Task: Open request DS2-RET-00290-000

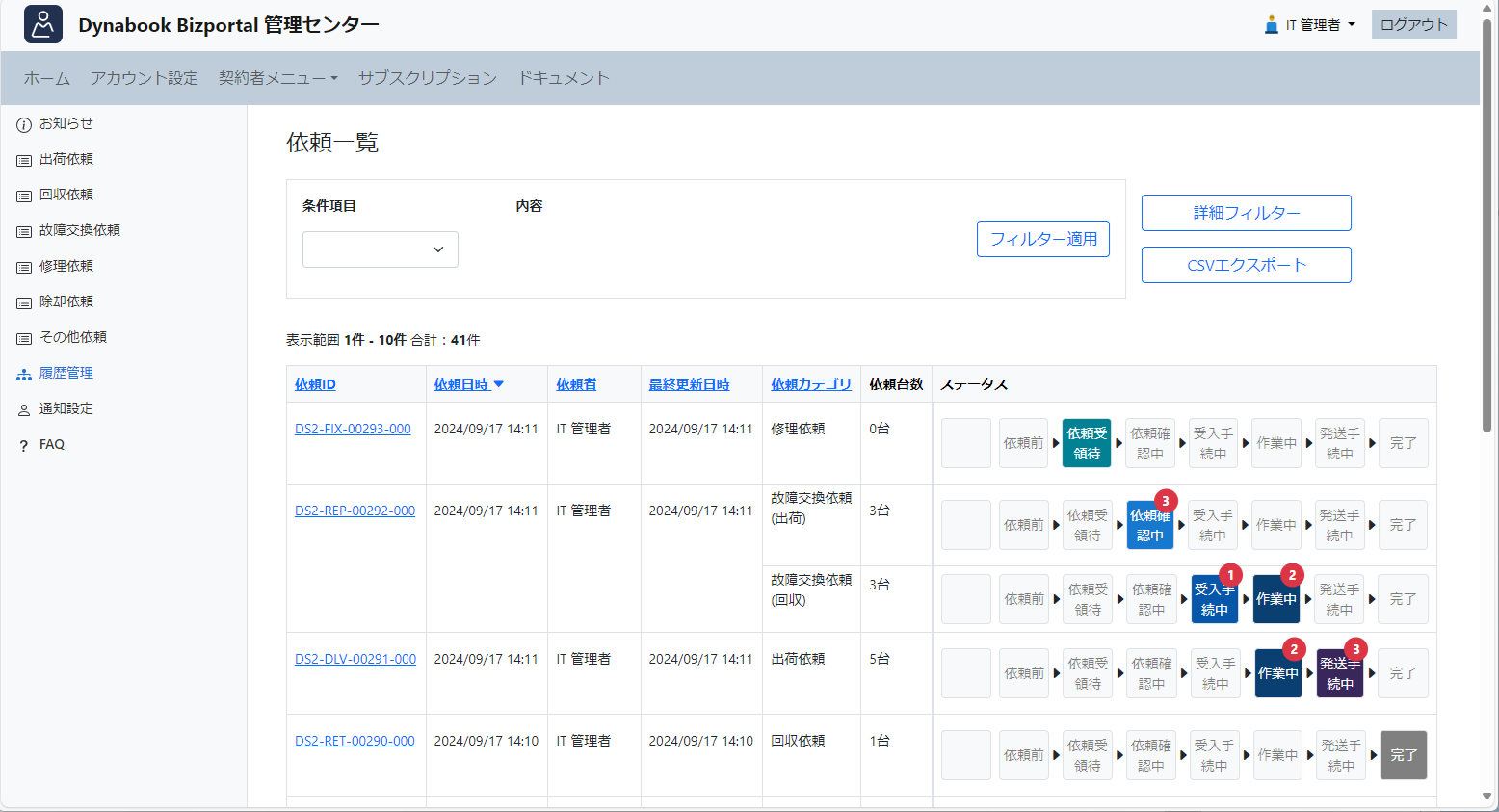Action: tap(355, 741)
